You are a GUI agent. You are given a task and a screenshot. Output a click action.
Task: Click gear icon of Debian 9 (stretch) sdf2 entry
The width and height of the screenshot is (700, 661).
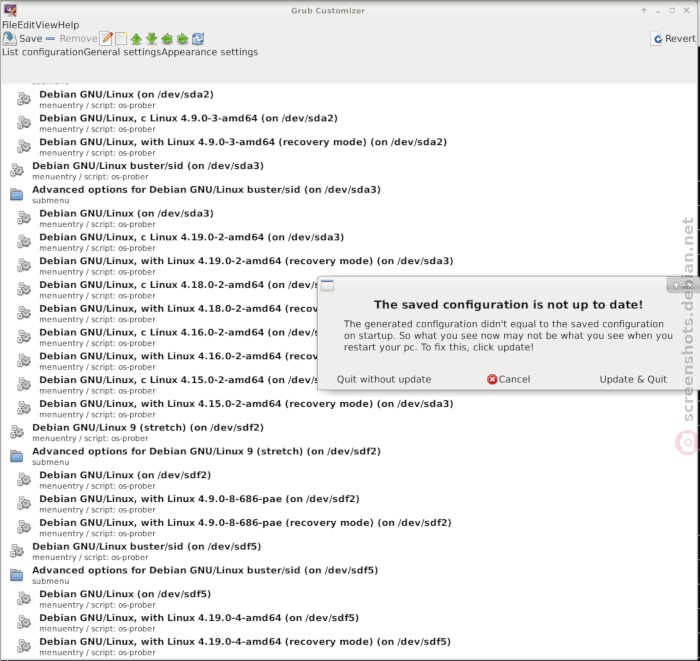pos(17,432)
